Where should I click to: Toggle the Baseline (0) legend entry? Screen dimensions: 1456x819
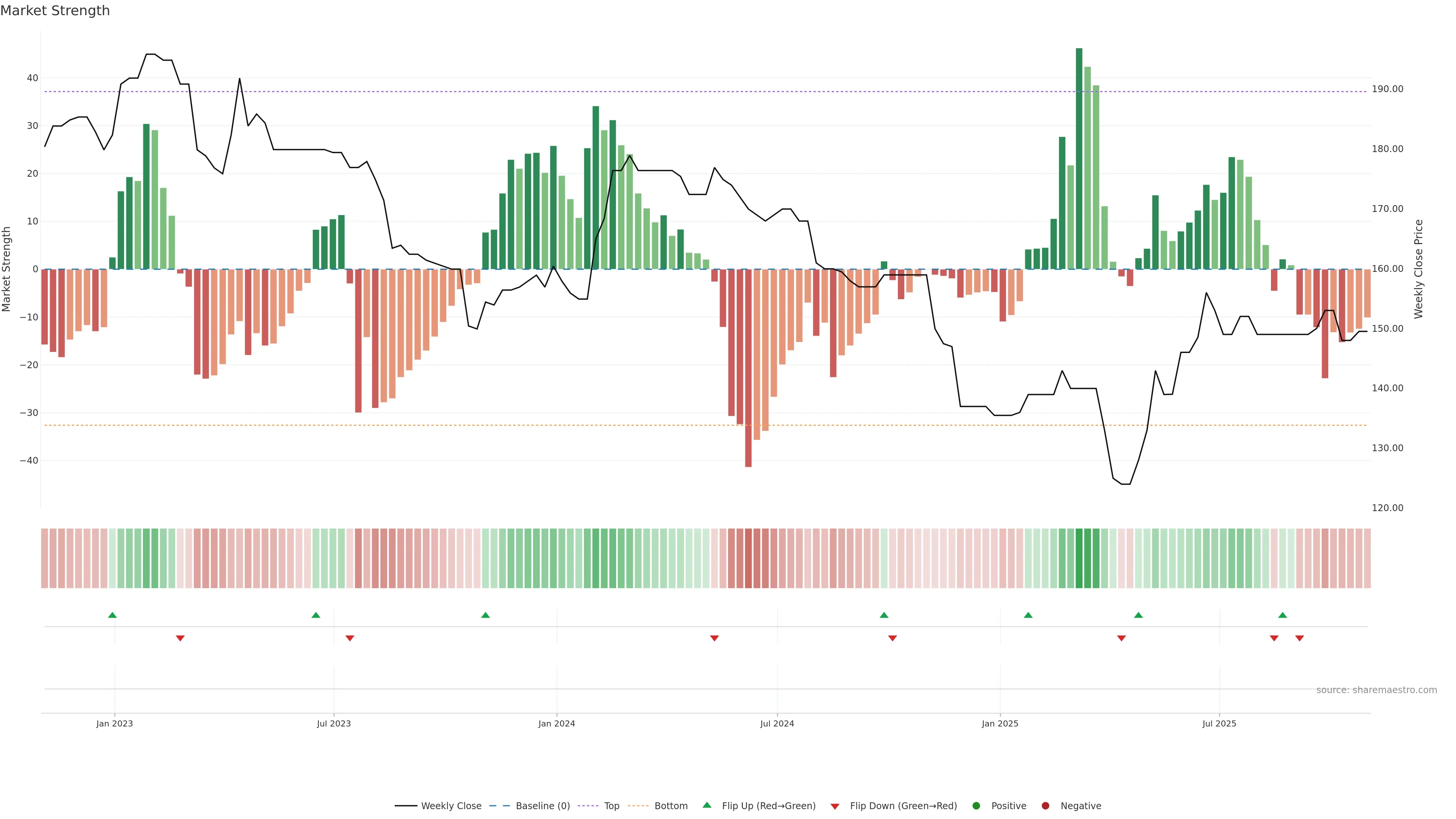coord(542,806)
